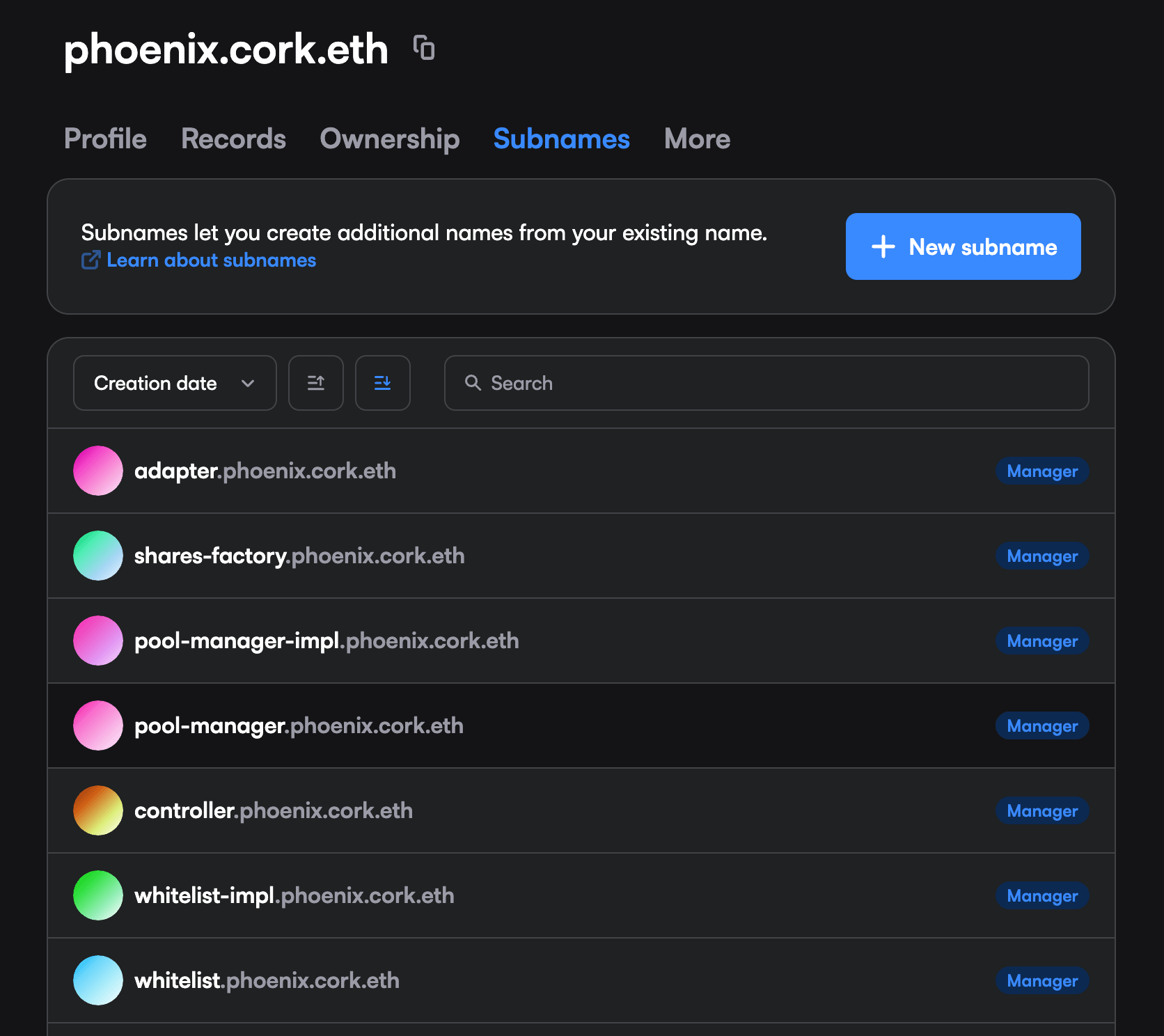
Task: Open the Records tab
Action: [233, 139]
